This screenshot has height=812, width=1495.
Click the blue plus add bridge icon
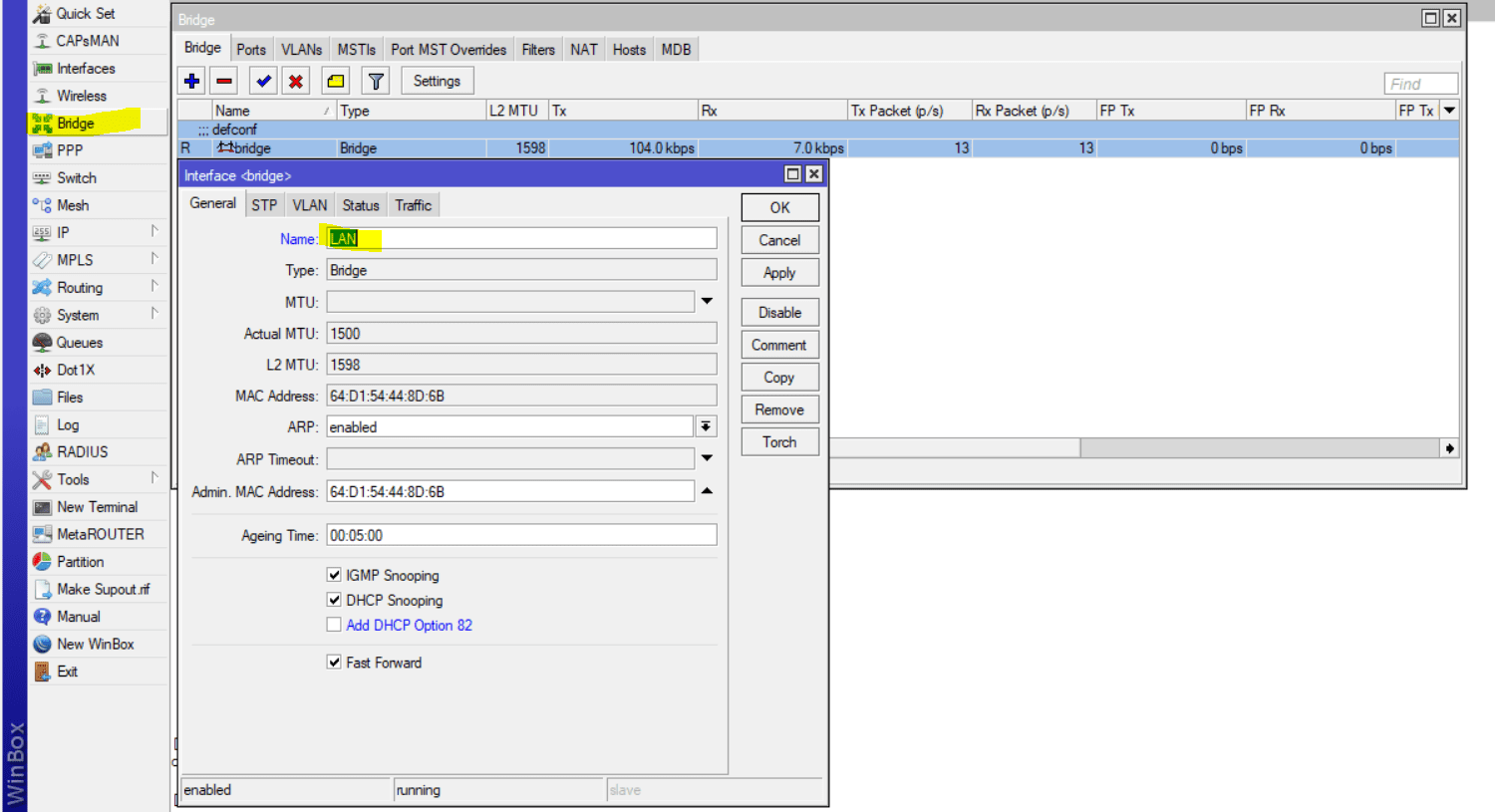[191, 82]
